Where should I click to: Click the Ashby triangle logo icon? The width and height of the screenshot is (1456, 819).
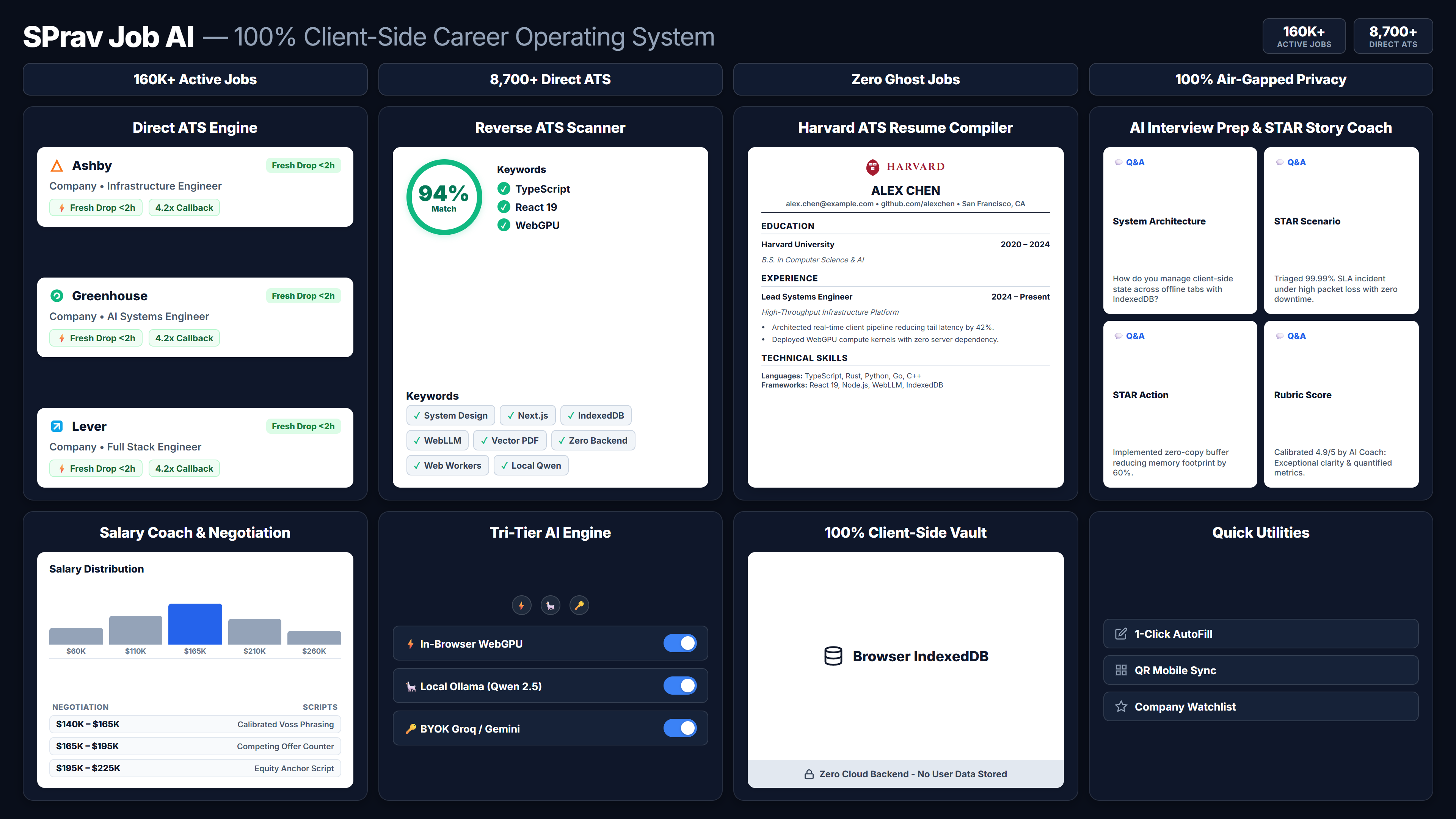pyautogui.click(x=56, y=166)
